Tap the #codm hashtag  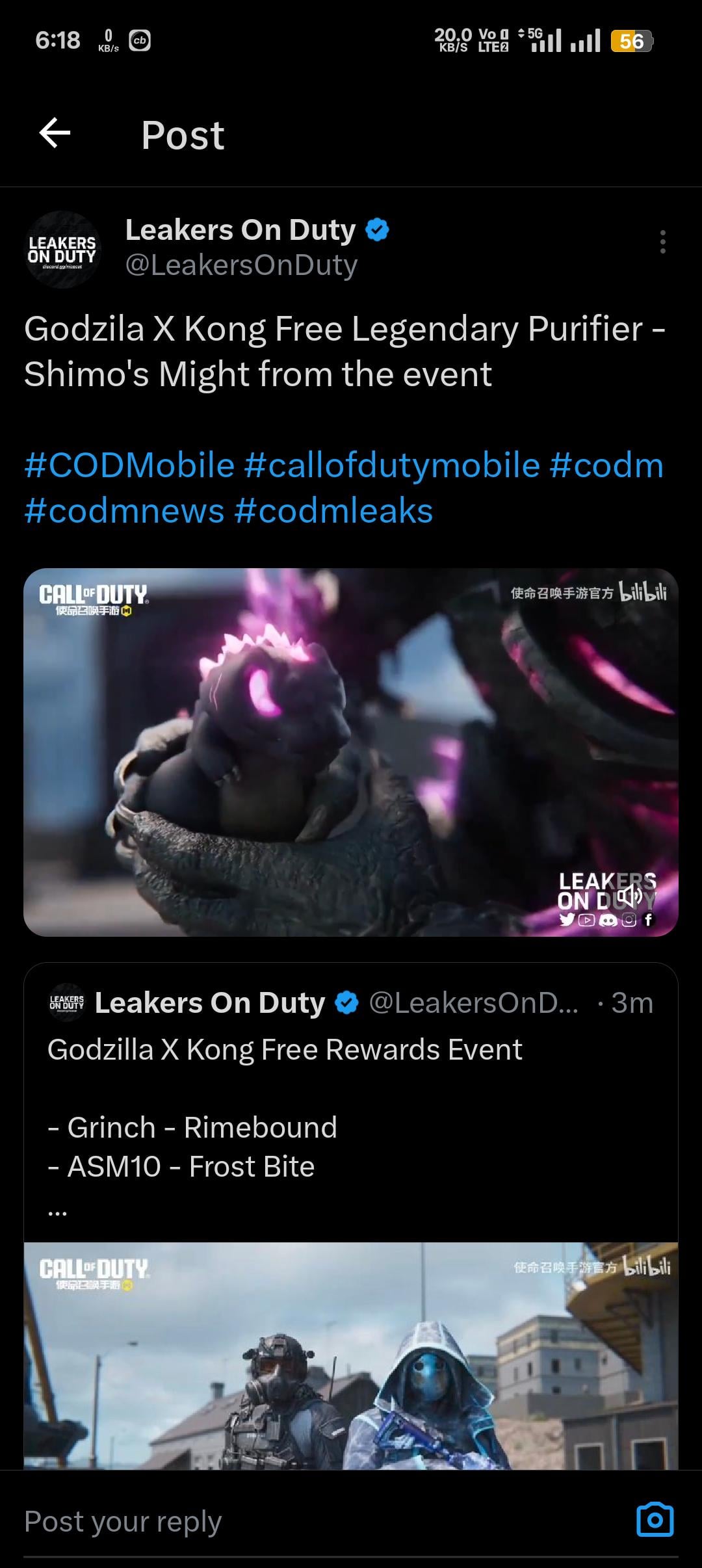tap(606, 465)
